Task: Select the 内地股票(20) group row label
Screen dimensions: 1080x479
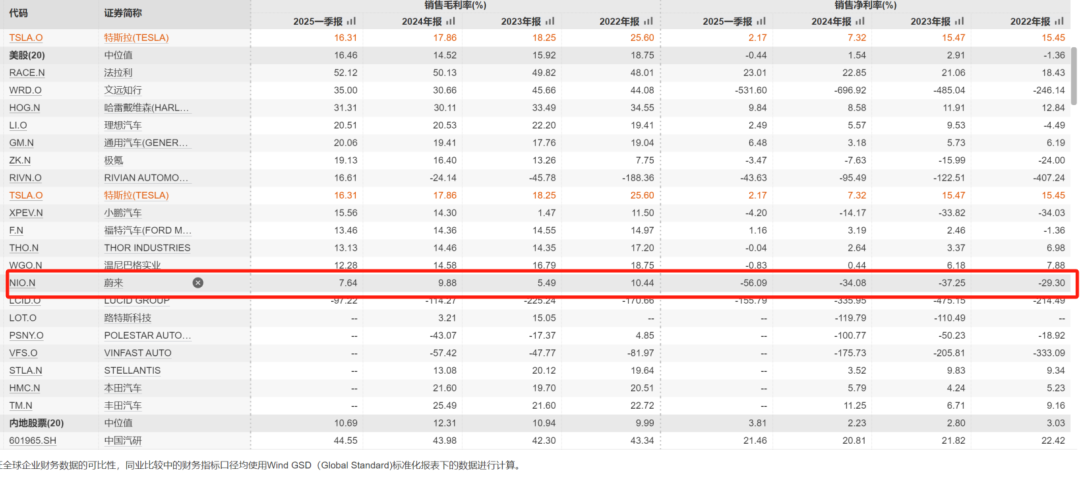Action: [35, 422]
